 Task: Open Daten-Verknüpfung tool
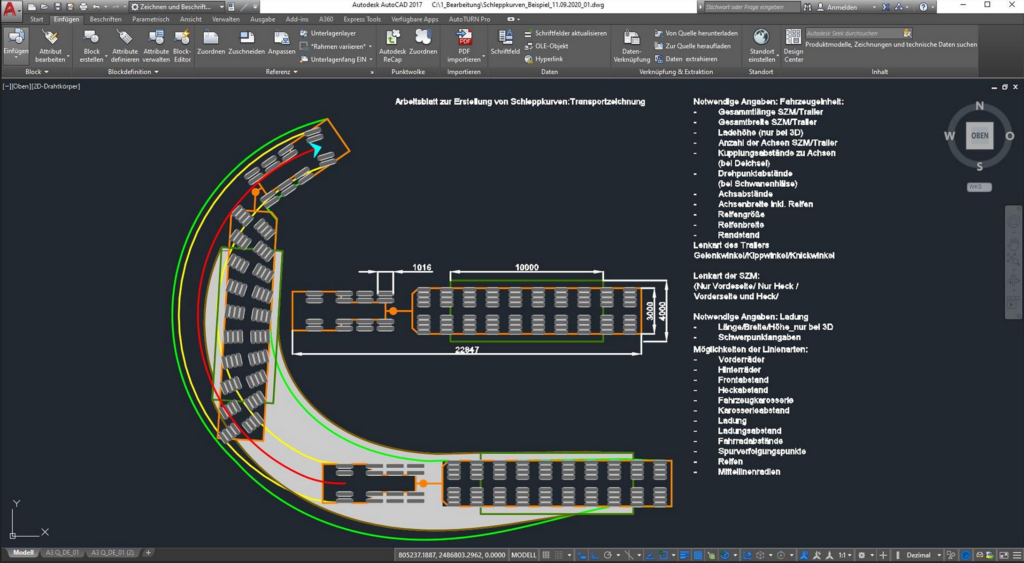coord(632,45)
